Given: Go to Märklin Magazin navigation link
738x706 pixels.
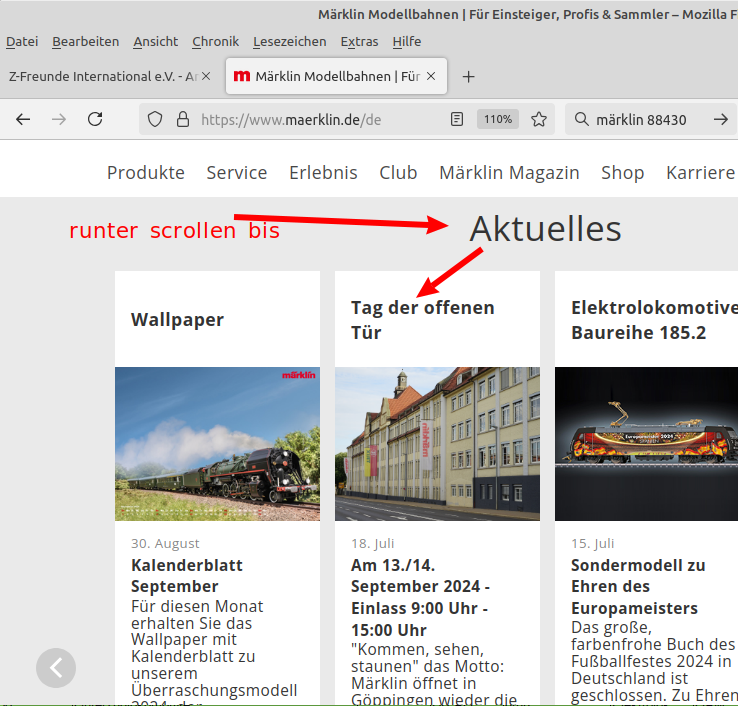Looking at the screenshot, I should pyautogui.click(x=509, y=172).
